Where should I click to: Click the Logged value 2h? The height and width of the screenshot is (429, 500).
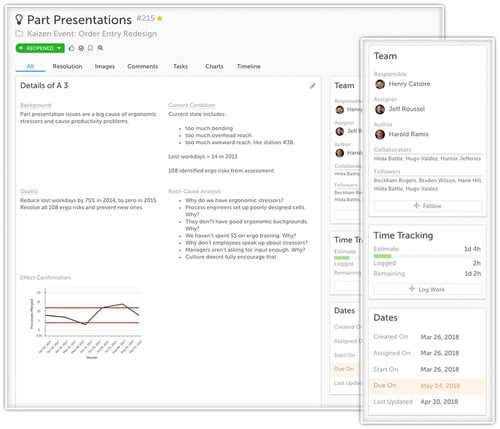(x=477, y=263)
